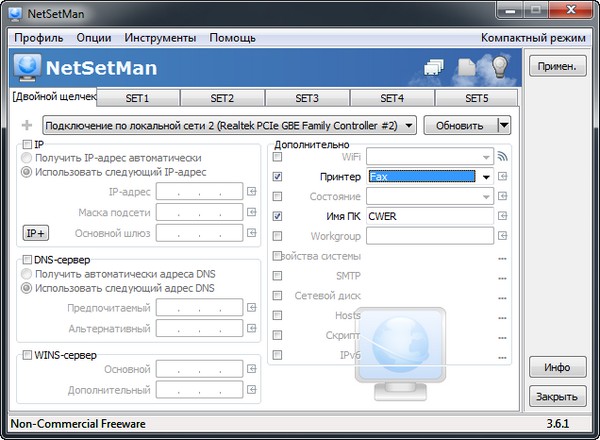600x440 pixels.
Task: Click the Примен. button
Action: [x=557, y=68]
